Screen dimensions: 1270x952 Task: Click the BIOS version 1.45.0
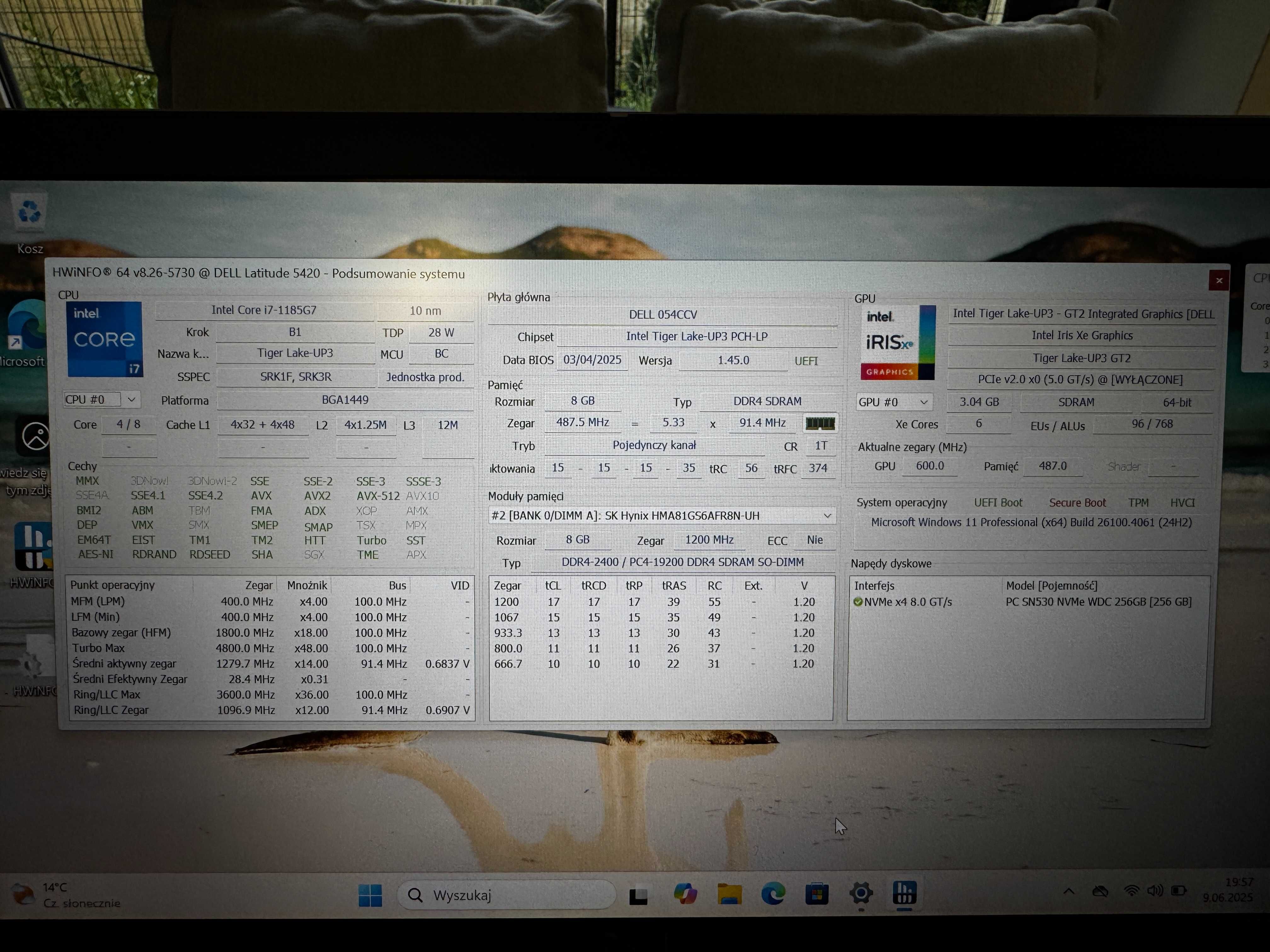click(733, 360)
